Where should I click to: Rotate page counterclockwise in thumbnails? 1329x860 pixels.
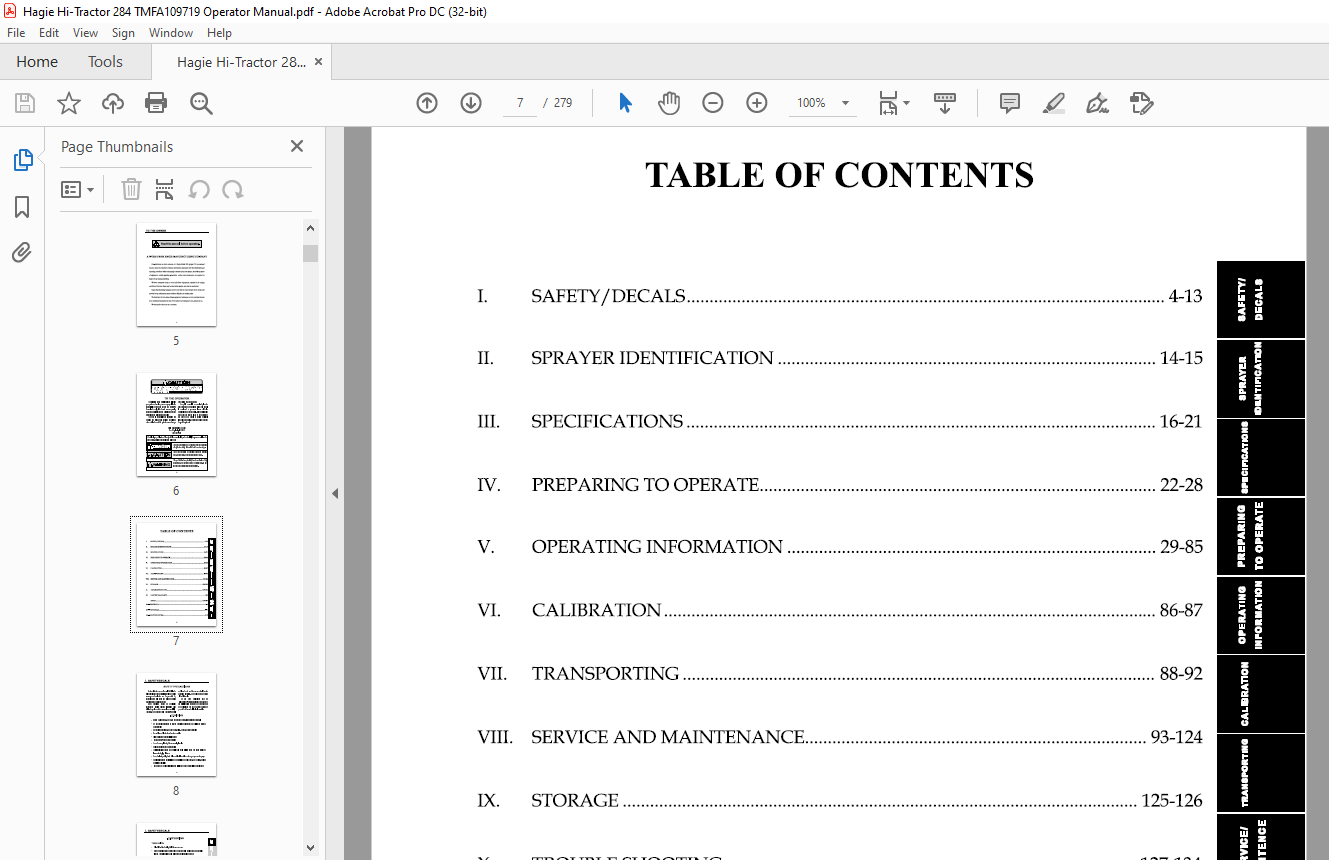(199, 189)
